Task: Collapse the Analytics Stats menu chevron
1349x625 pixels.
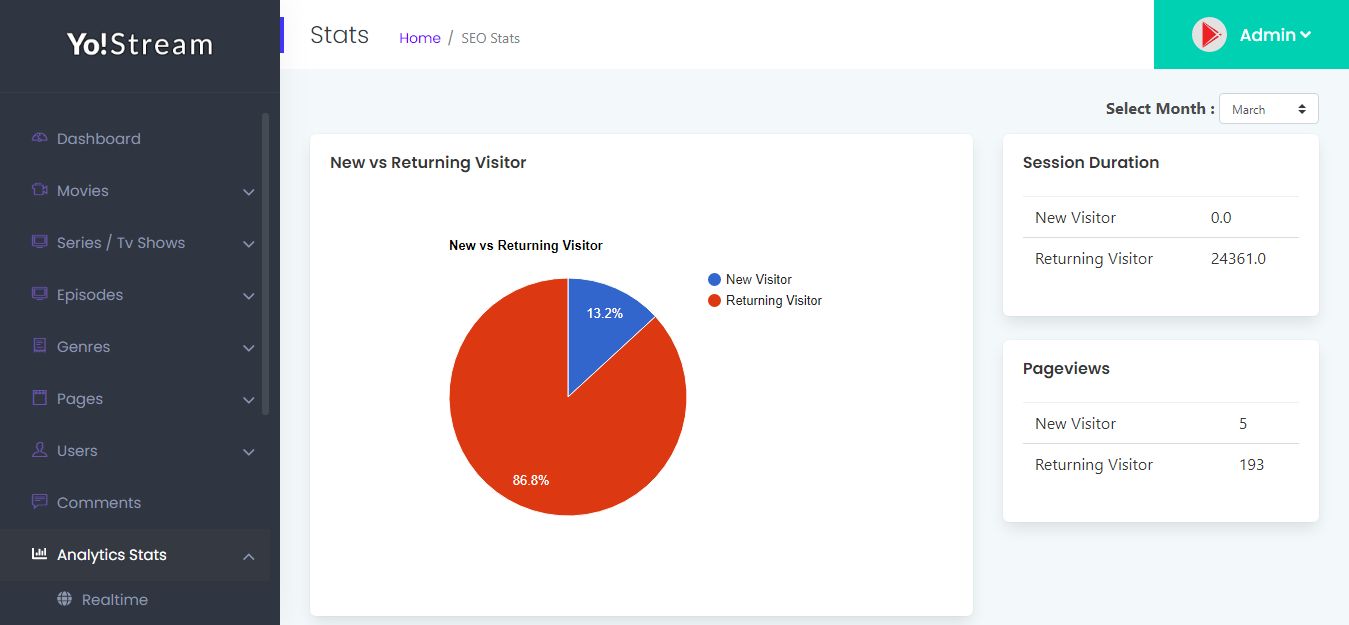Action: (249, 556)
